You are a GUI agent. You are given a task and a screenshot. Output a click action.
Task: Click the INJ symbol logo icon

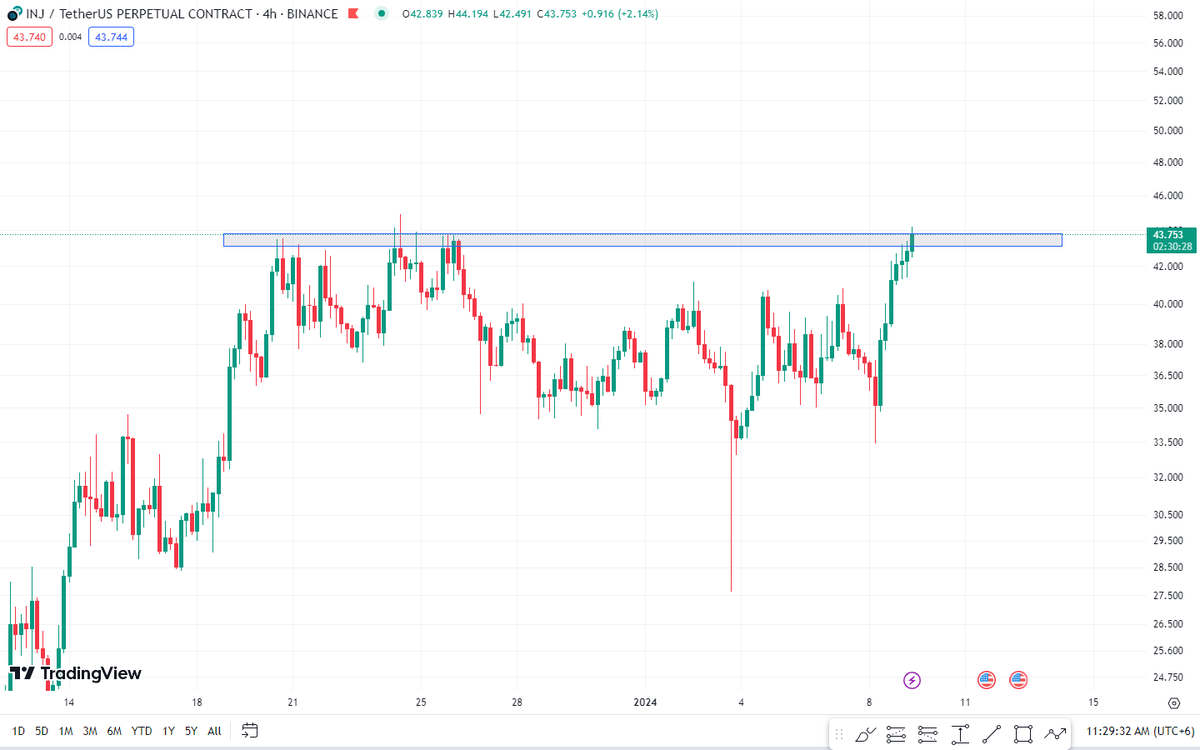coord(13,14)
